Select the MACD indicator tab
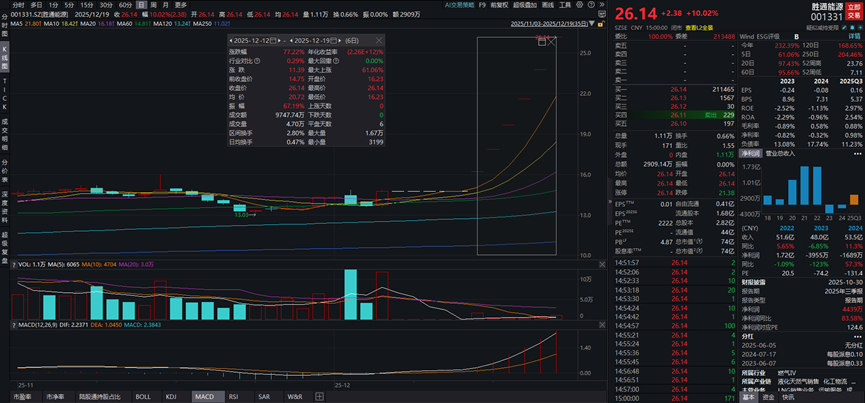865x403 pixels. click(x=203, y=397)
